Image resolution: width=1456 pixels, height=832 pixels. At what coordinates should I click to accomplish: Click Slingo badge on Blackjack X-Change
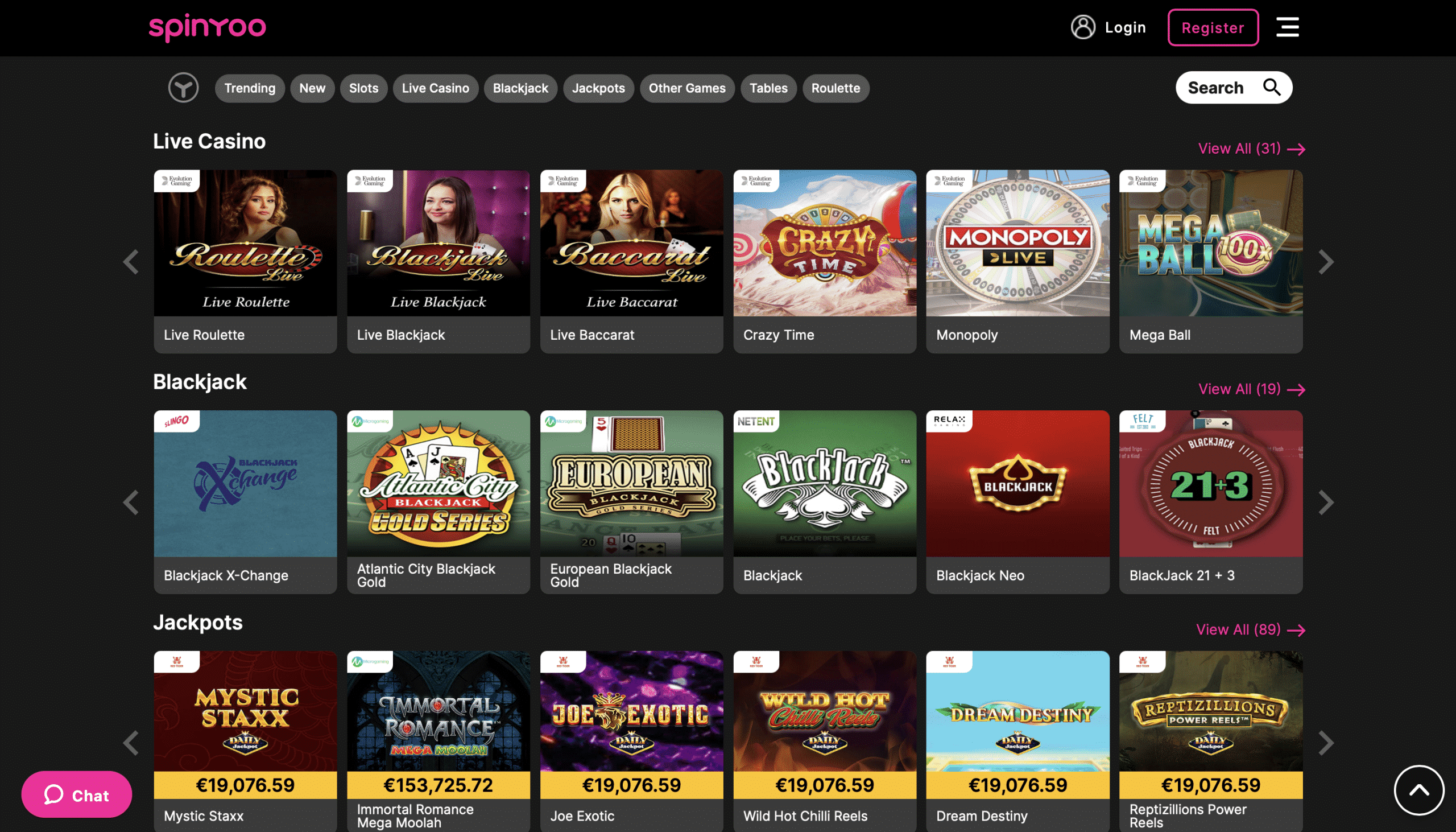point(176,421)
